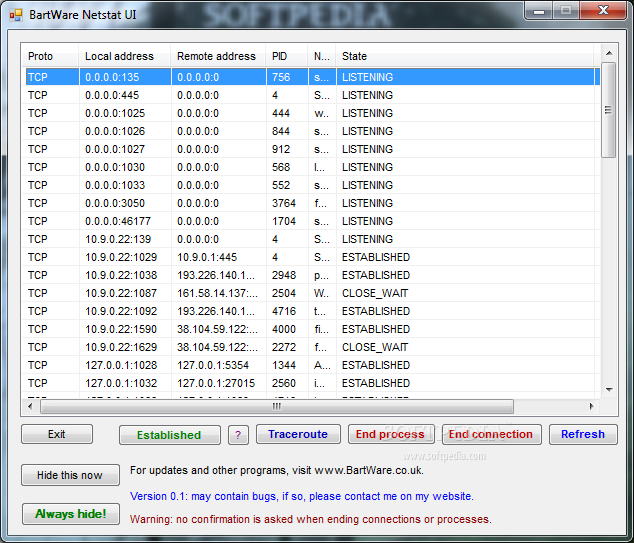Click PID value 3764

(x=284, y=203)
